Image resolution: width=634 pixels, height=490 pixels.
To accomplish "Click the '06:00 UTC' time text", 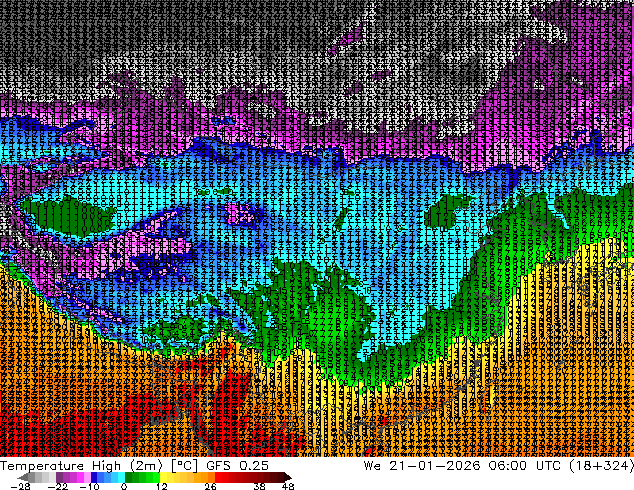I will [524, 466].
